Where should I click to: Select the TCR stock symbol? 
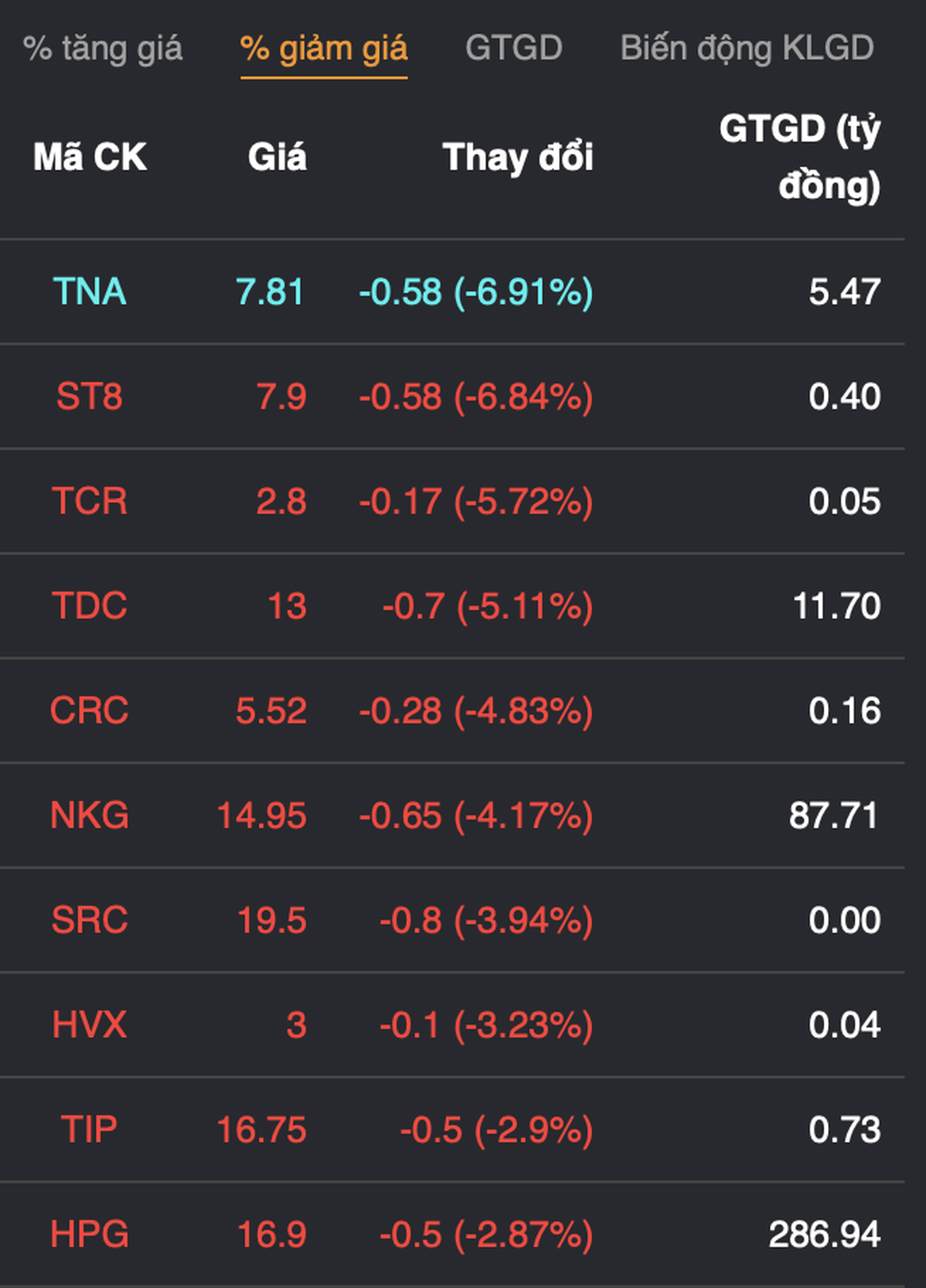89,501
